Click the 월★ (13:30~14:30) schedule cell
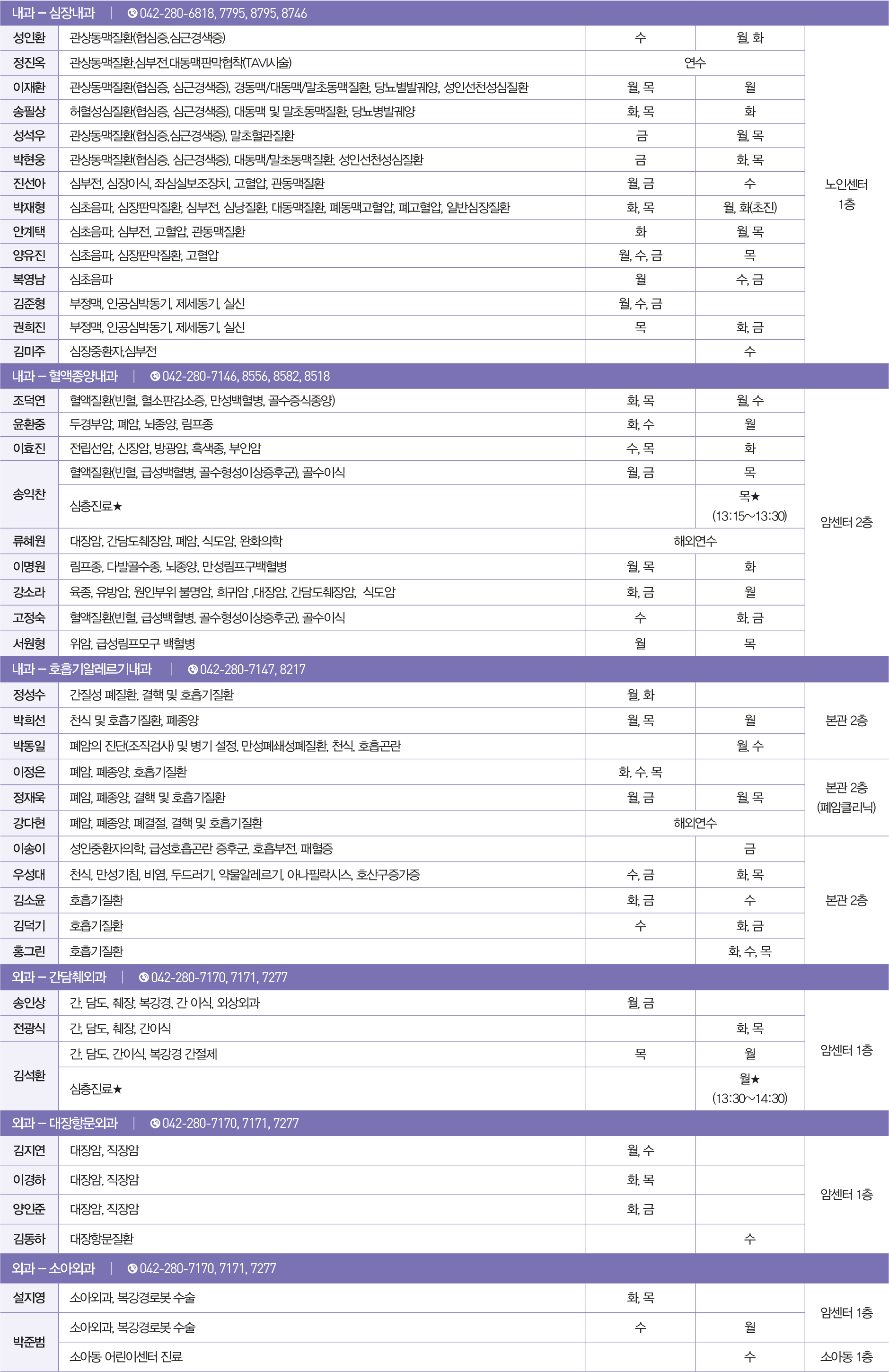 749,1089
